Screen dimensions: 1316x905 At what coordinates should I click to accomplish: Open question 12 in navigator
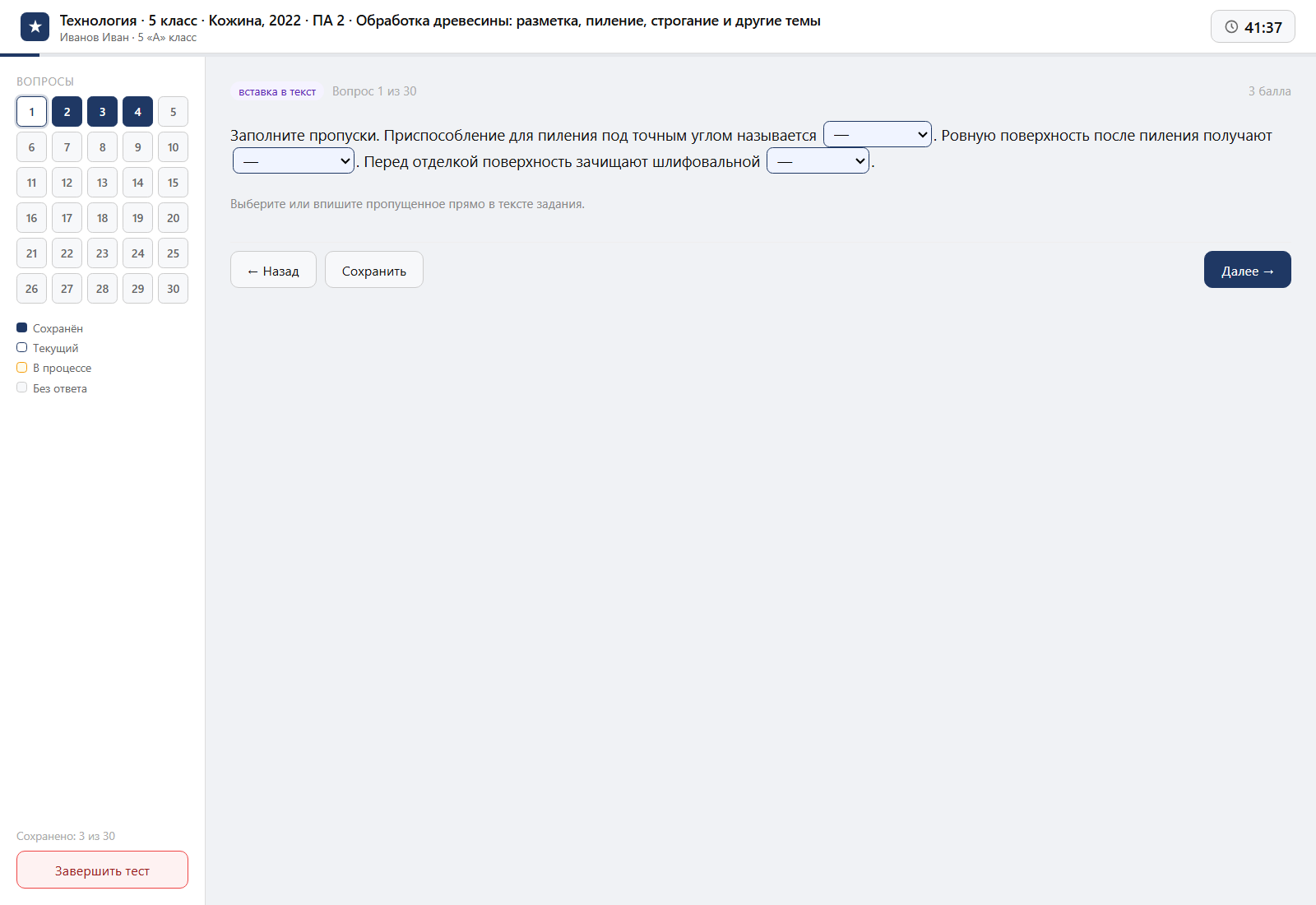pyautogui.click(x=67, y=183)
